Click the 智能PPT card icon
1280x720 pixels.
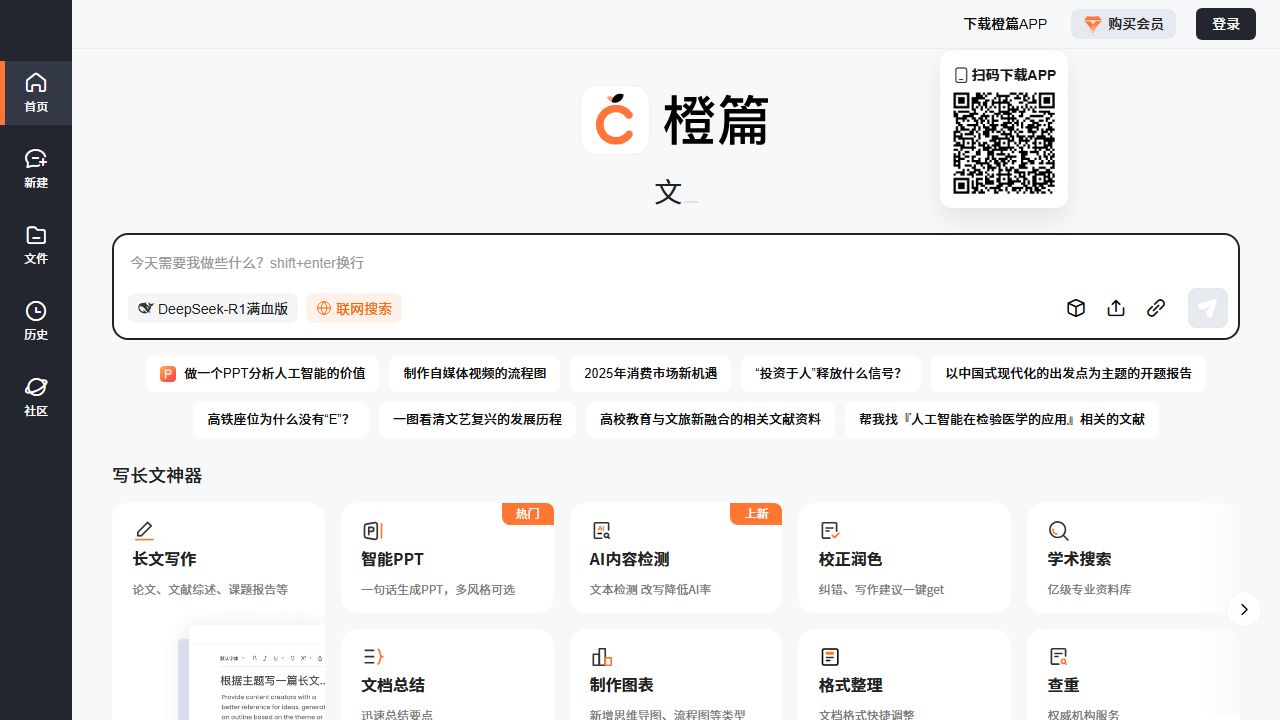[x=372, y=530]
